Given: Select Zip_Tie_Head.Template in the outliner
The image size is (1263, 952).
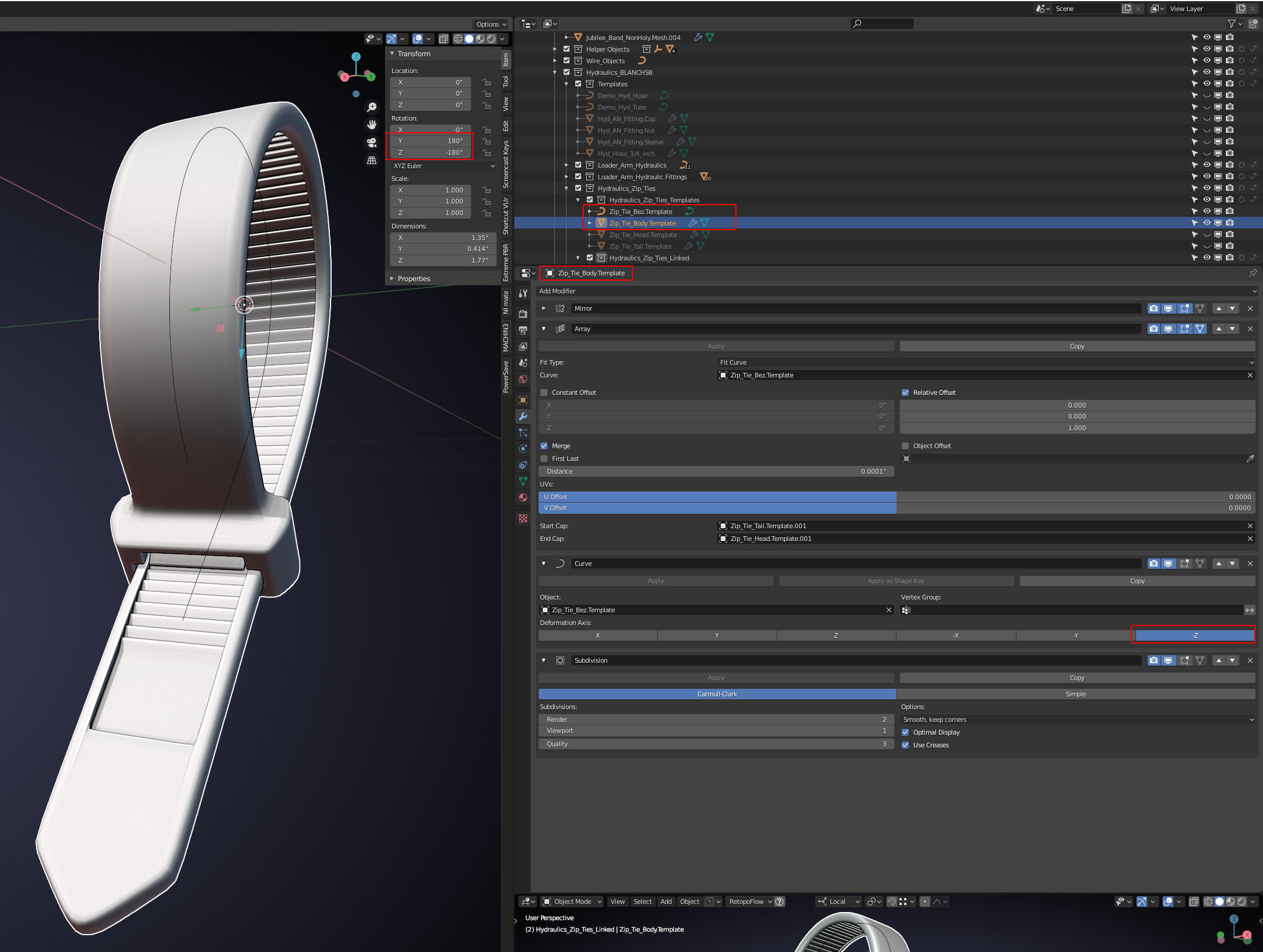Looking at the screenshot, I should (643, 235).
